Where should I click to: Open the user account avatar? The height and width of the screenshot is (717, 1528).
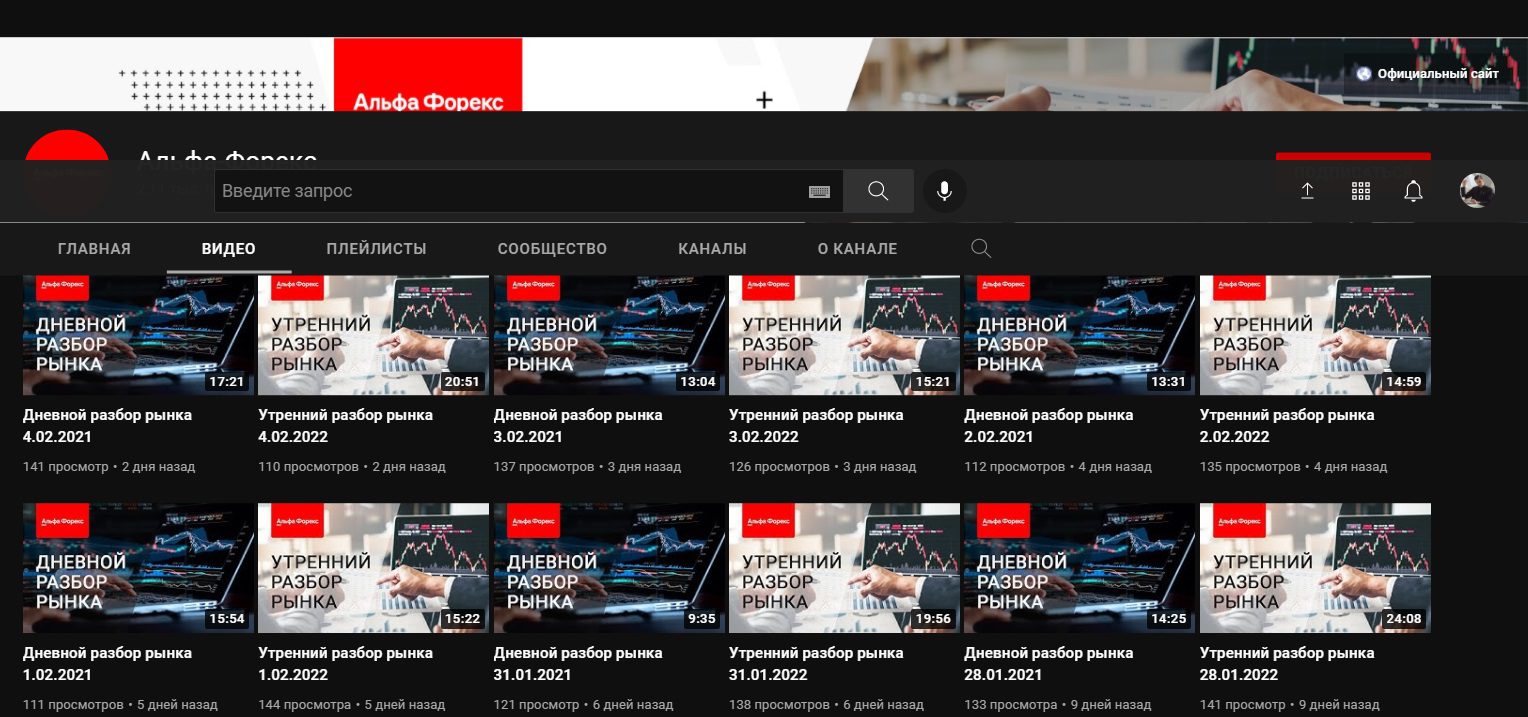1477,191
